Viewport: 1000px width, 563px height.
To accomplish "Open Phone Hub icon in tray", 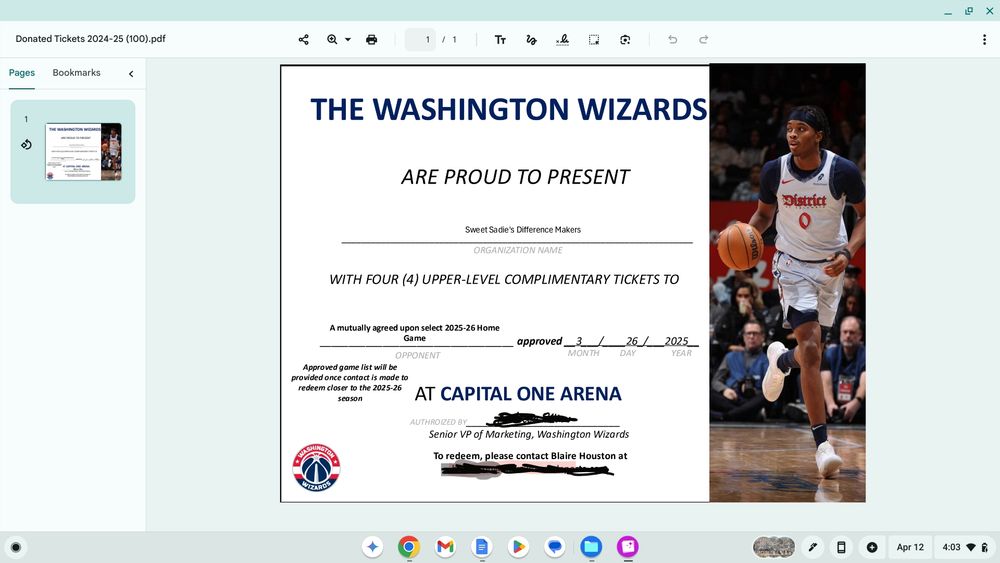I will click(x=841, y=547).
